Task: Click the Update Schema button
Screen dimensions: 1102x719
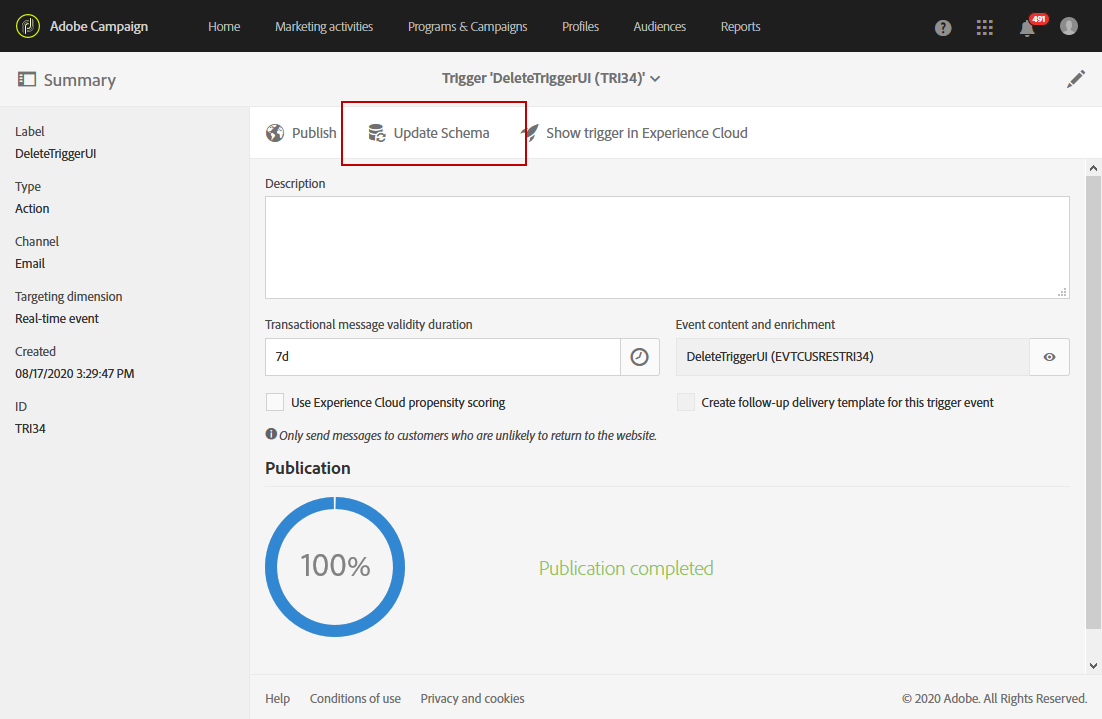Action: click(x=429, y=133)
